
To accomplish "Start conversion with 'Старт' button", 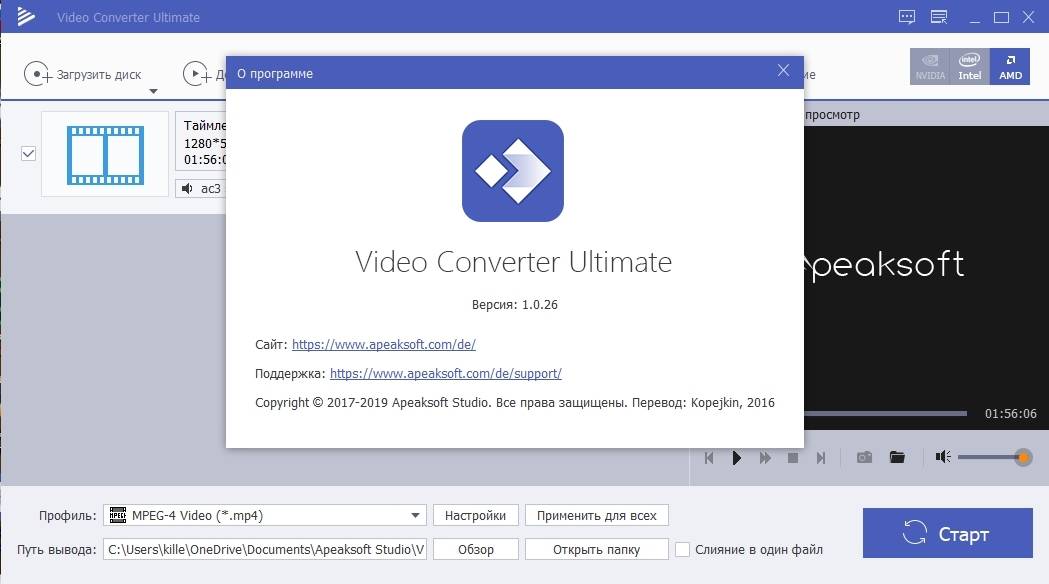I will click(x=947, y=533).
